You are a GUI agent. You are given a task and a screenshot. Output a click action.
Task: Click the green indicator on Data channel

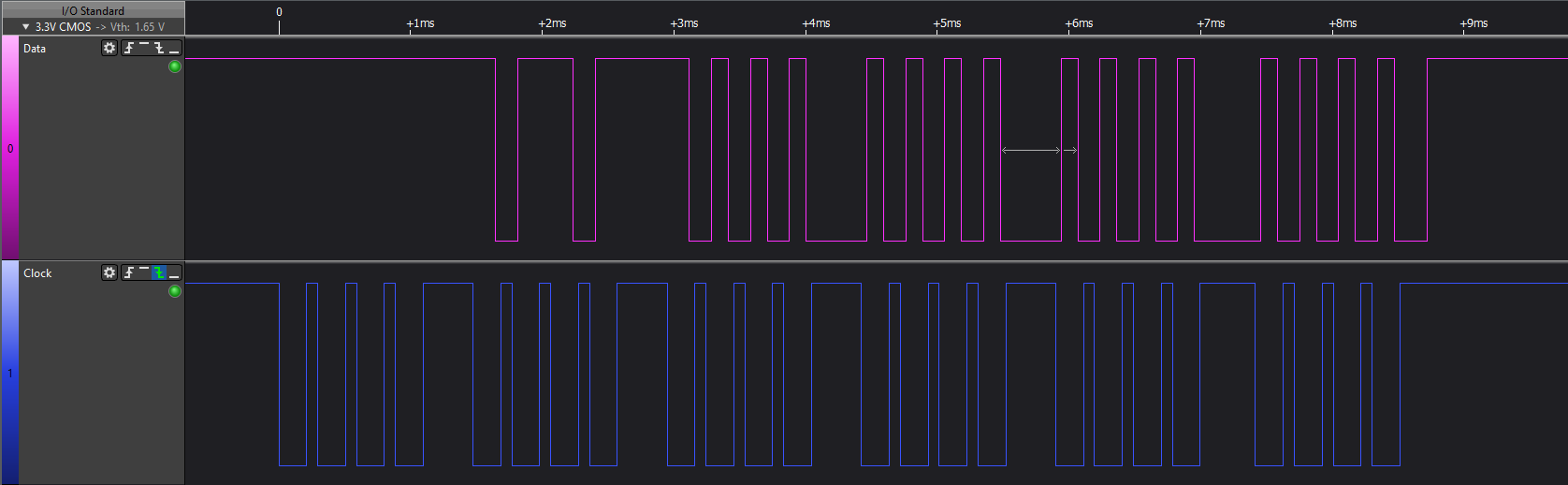pos(174,66)
